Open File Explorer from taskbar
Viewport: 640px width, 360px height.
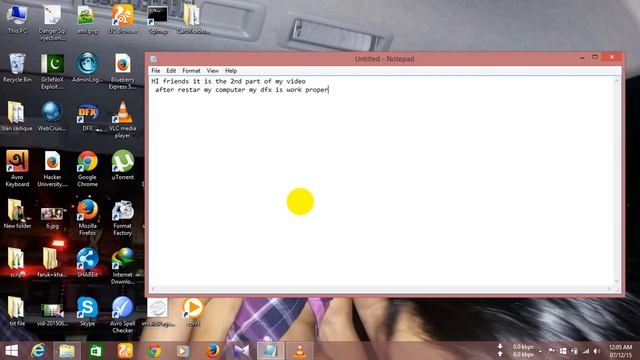tap(67, 351)
